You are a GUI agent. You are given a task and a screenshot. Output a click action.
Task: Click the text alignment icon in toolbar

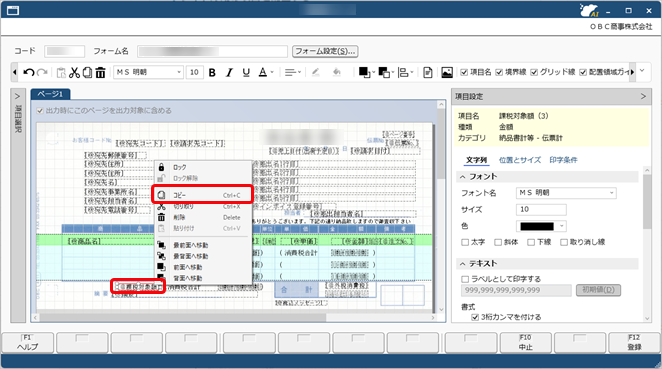(x=290, y=73)
